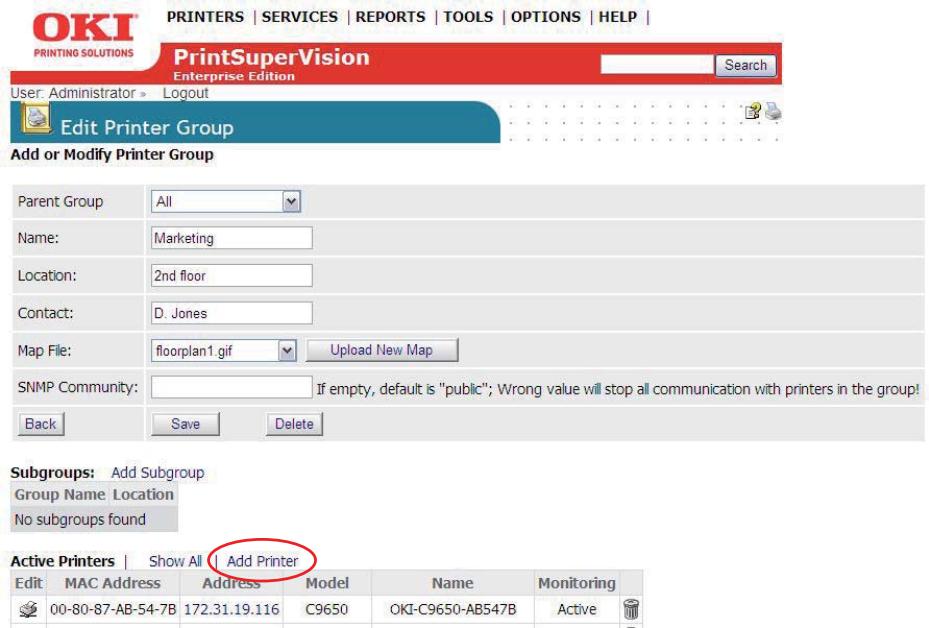Click the MAC address 00-80-87-AB-54-7B cell
929x628 pixels.
[113, 609]
